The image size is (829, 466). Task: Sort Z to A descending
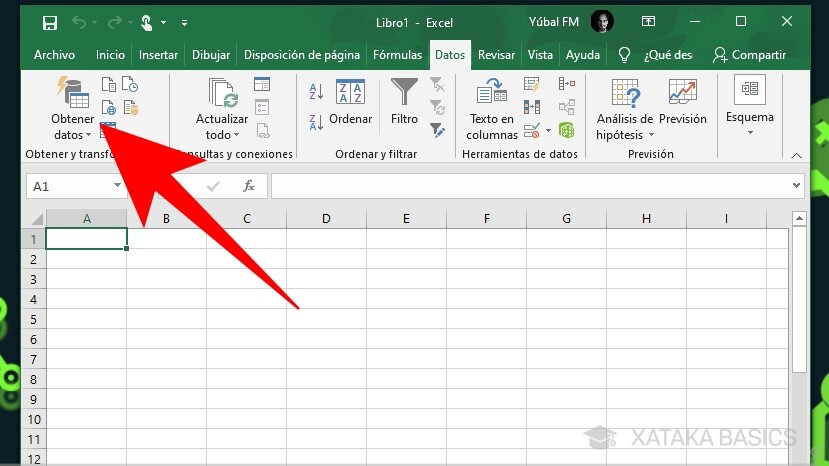point(316,123)
